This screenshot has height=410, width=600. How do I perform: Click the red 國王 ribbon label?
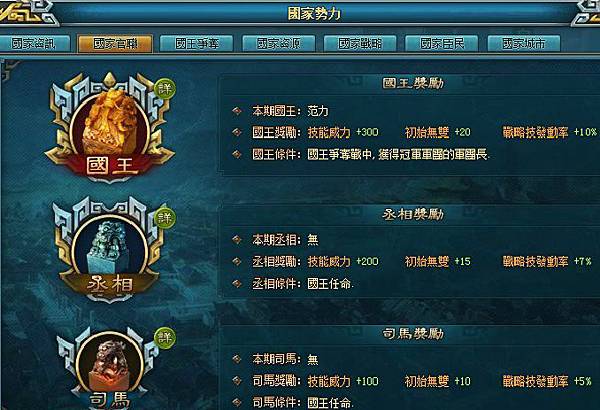(110, 167)
